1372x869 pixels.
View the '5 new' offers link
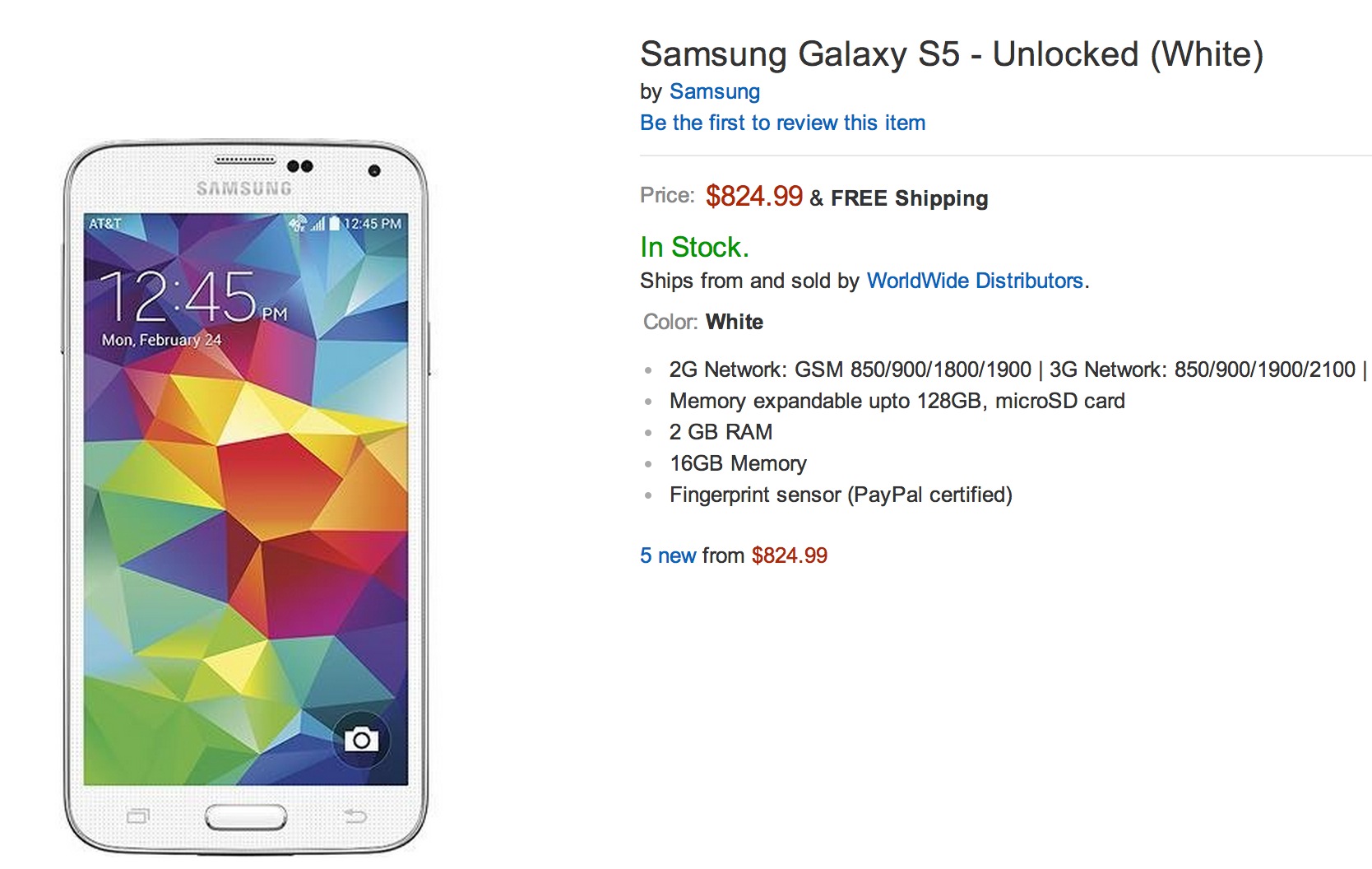pos(668,555)
